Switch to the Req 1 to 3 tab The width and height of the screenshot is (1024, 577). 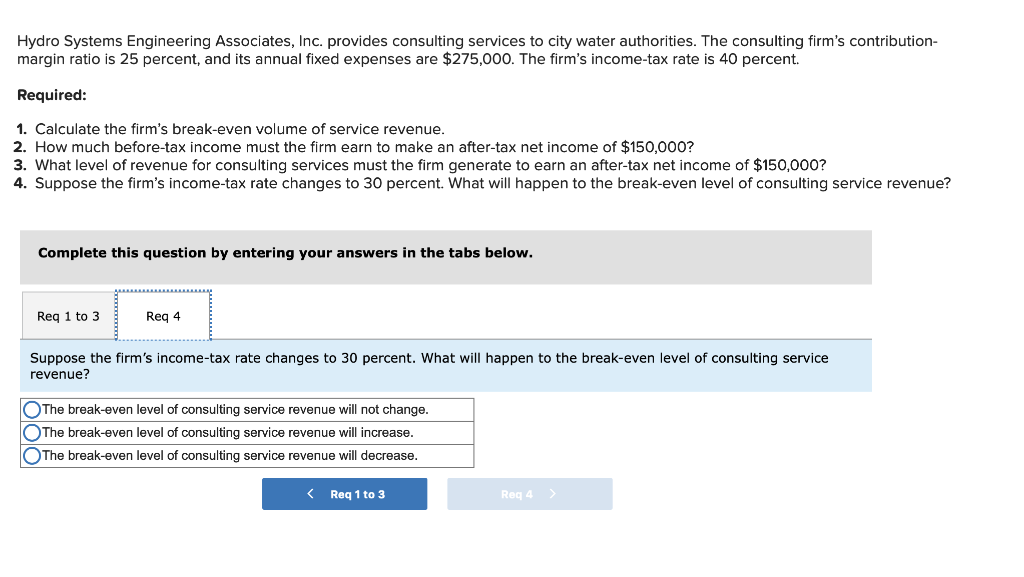67,316
